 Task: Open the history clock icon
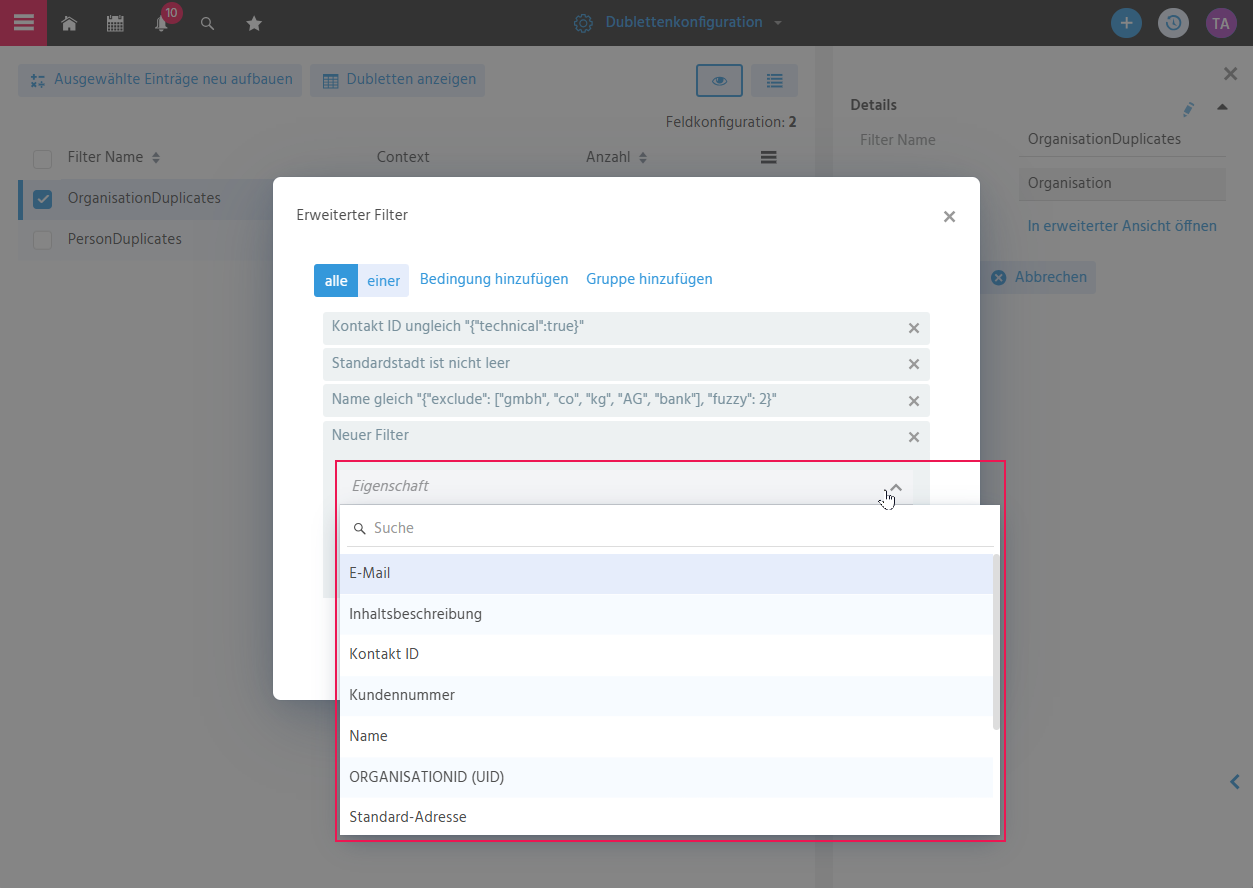tap(1173, 23)
